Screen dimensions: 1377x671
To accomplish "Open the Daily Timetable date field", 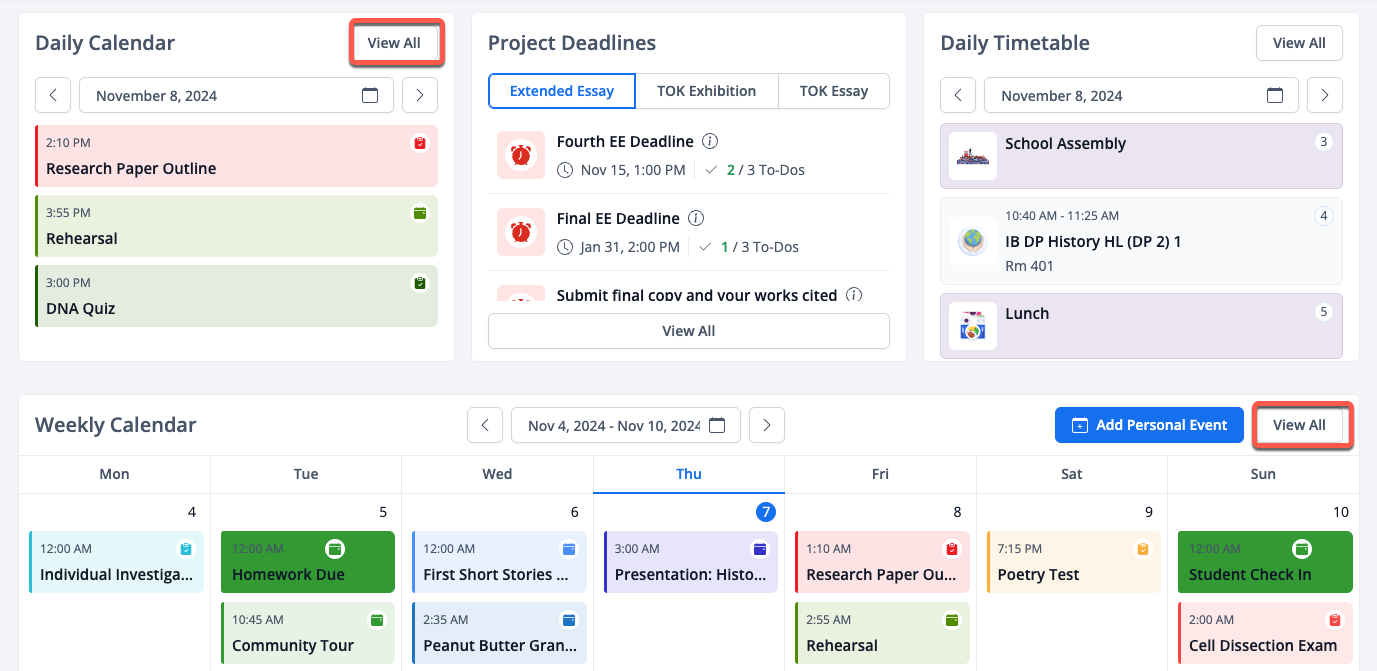I will tap(1140, 96).
